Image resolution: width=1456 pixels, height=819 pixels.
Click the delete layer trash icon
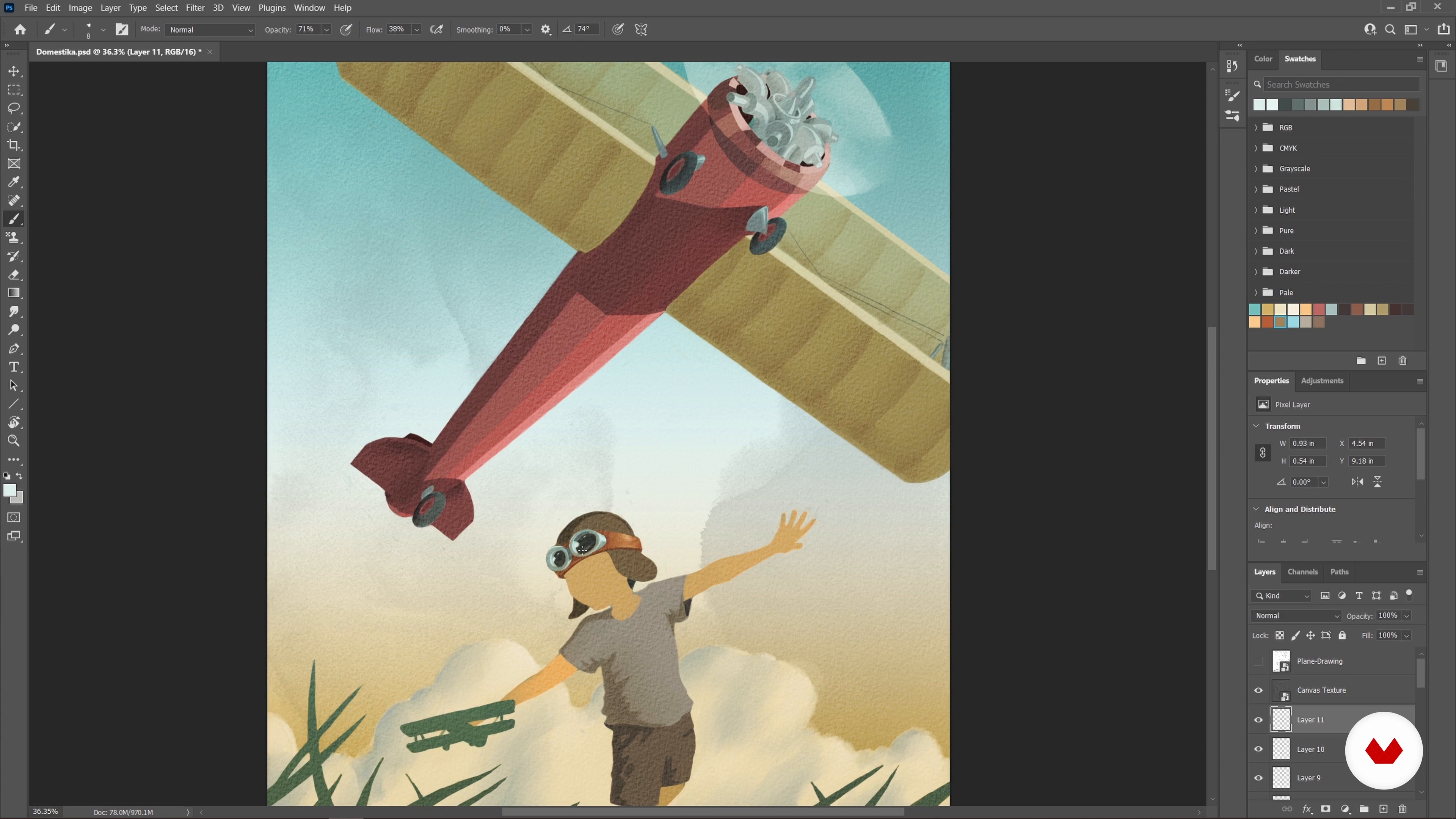[1402, 810]
